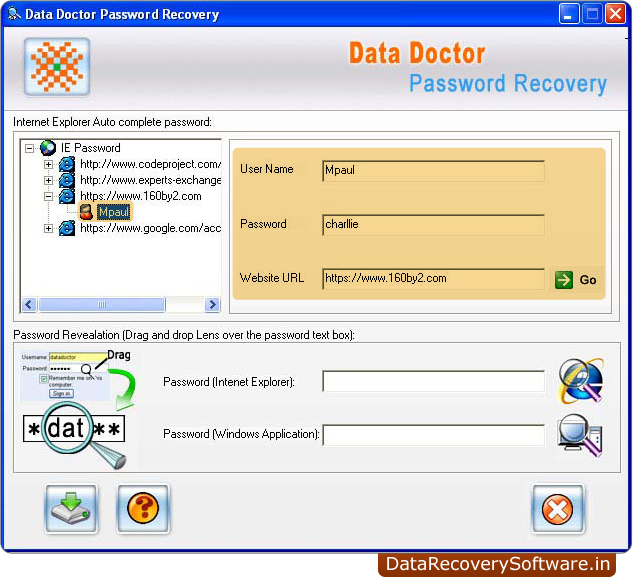Click the tree scrollbar left arrow
The image size is (633, 577).
[x=29, y=304]
